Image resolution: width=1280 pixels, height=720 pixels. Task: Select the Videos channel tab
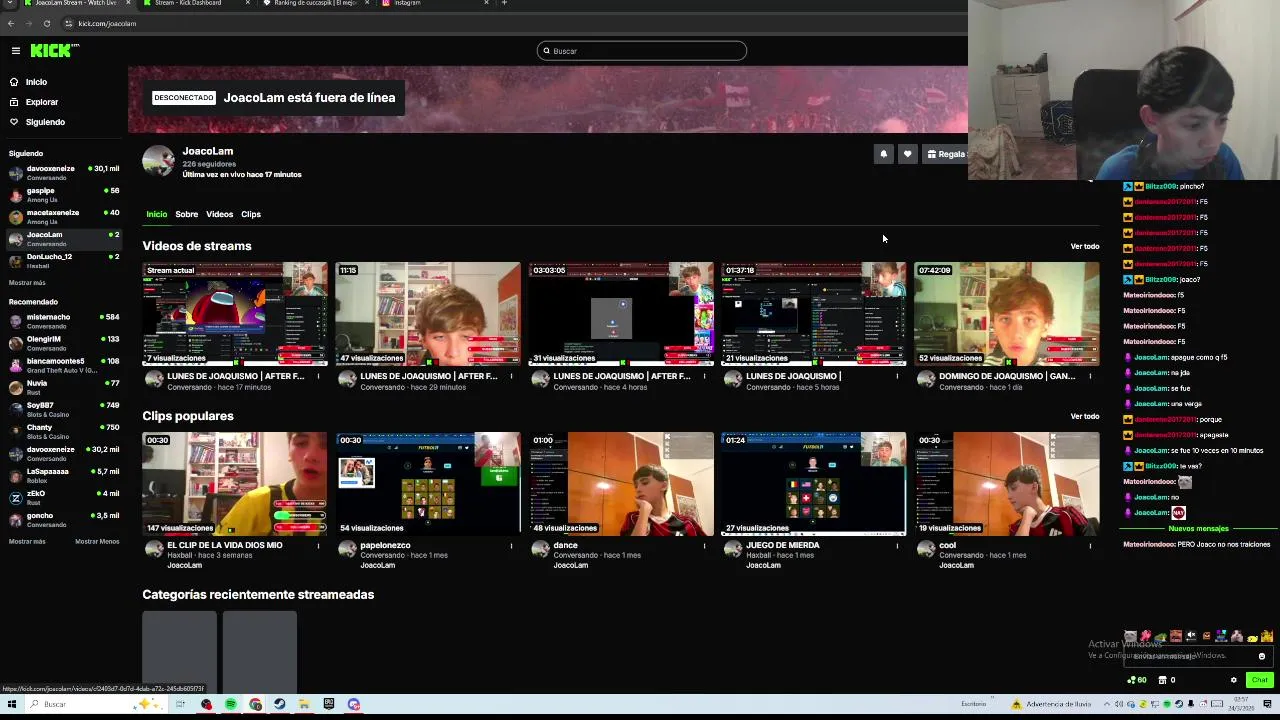(219, 214)
